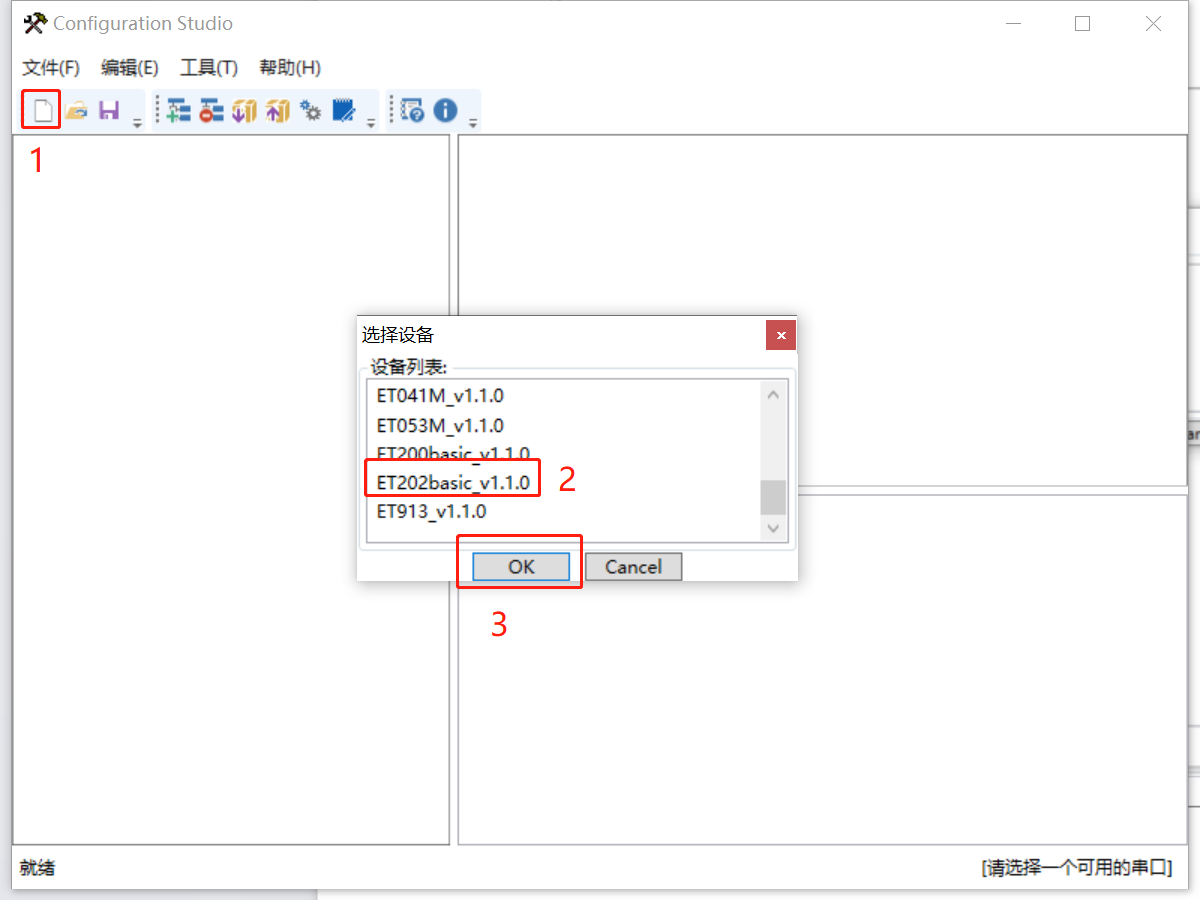The image size is (1200, 900).
Task: Close the 选择设备 dialog with red X
Action: [781, 335]
